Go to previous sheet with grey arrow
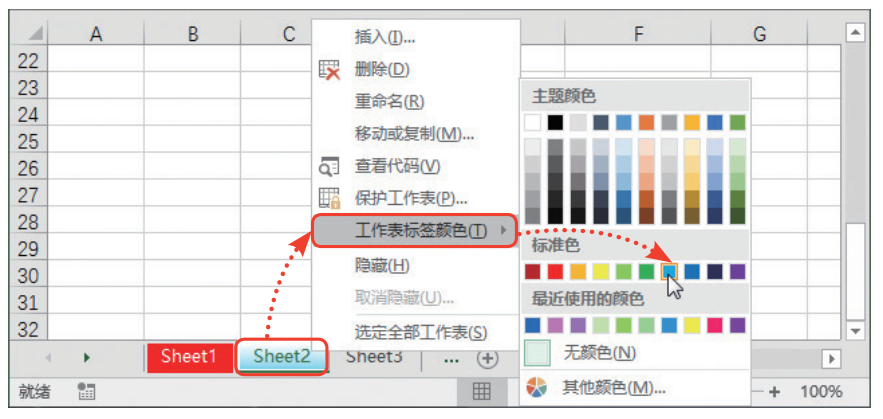Image resolution: width=883 pixels, height=419 pixels. [48, 358]
